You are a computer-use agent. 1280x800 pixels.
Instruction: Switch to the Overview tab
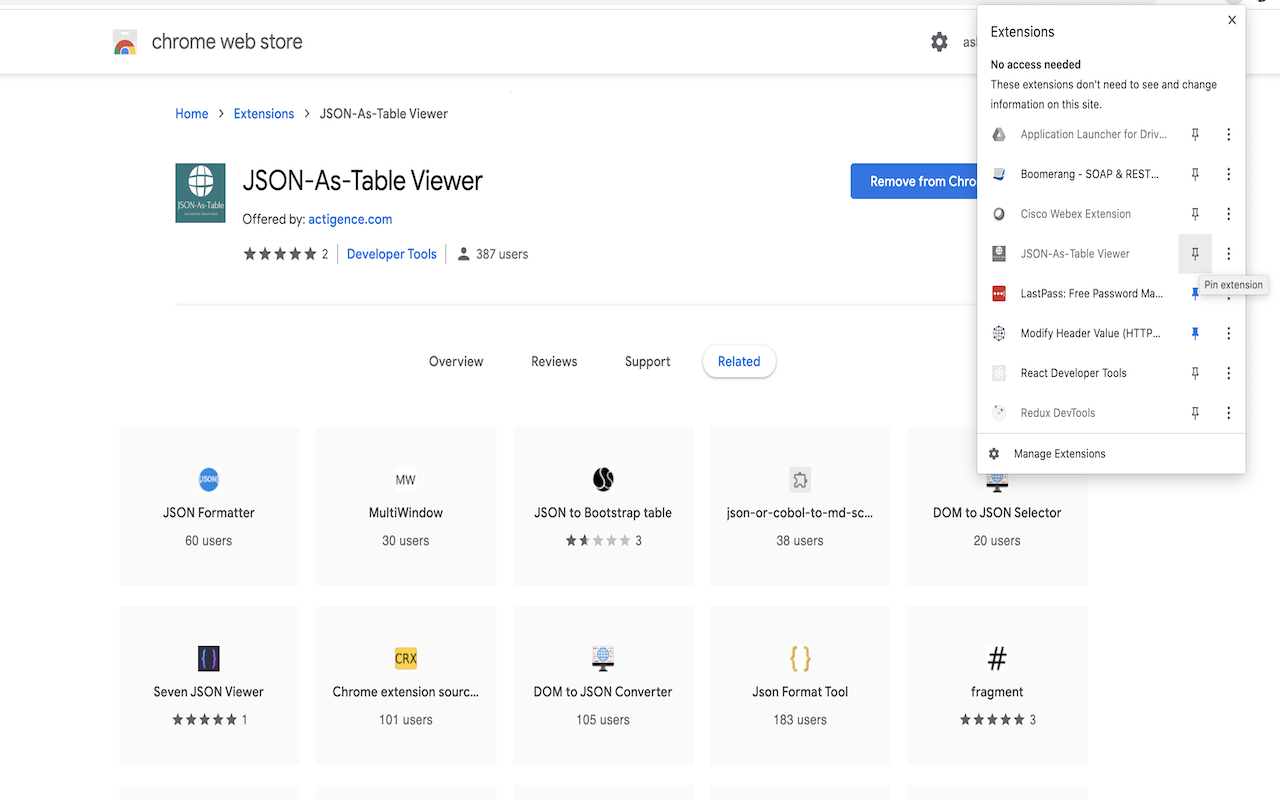tap(456, 362)
